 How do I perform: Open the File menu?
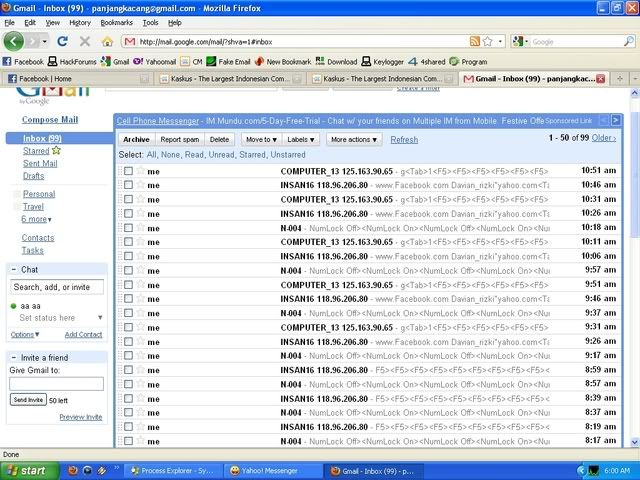coord(9,23)
